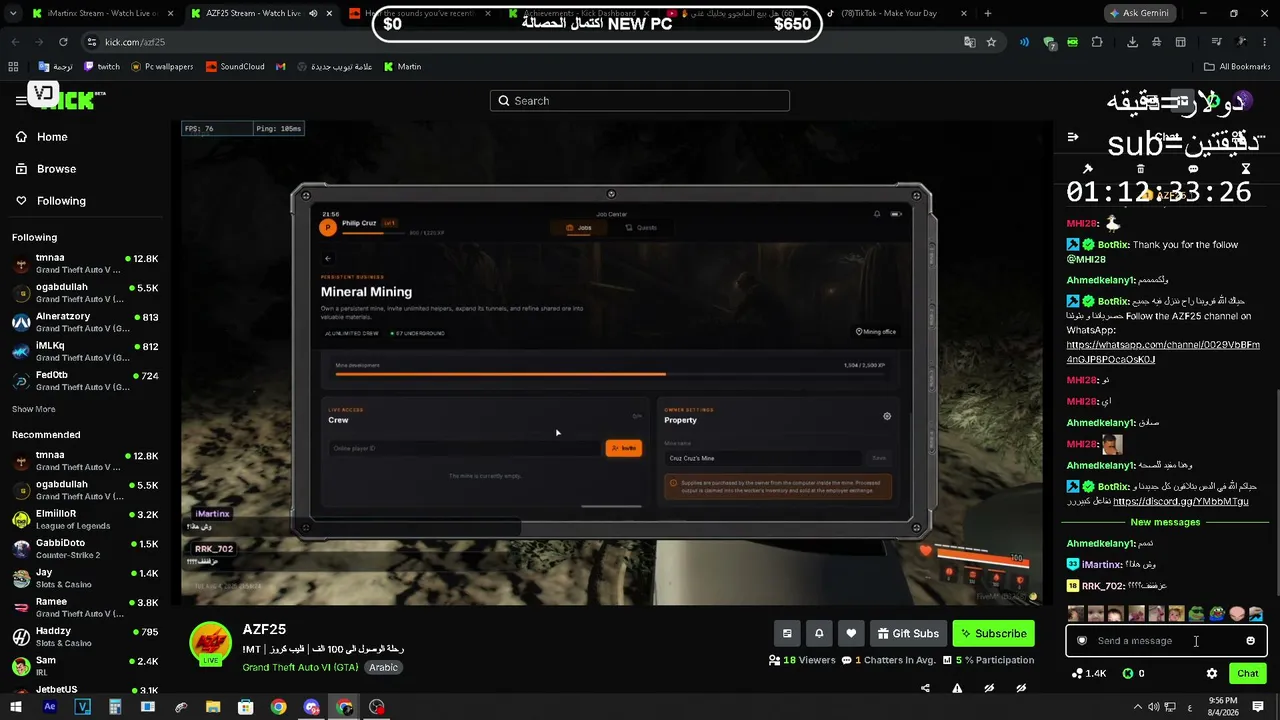Open ogabdullah's channel under Following

pos(85,293)
